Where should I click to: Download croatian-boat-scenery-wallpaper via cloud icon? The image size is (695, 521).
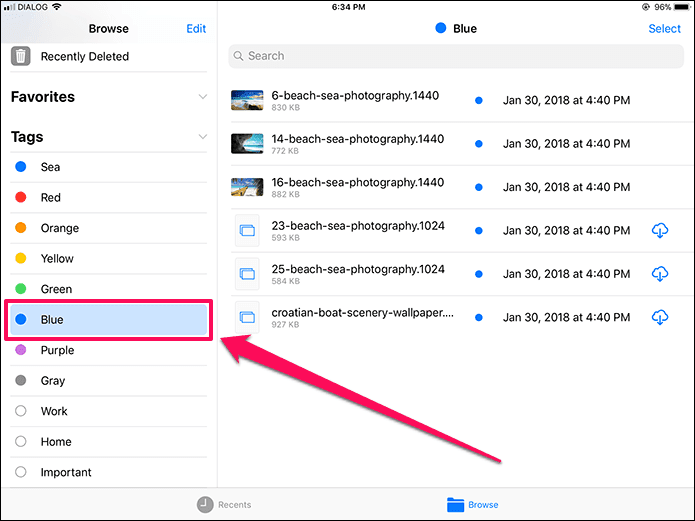660,317
